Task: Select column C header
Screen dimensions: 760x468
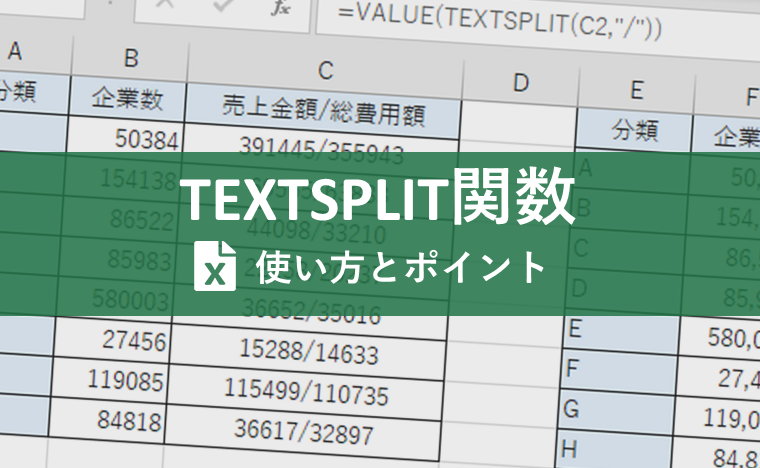Action: click(323, 69)
